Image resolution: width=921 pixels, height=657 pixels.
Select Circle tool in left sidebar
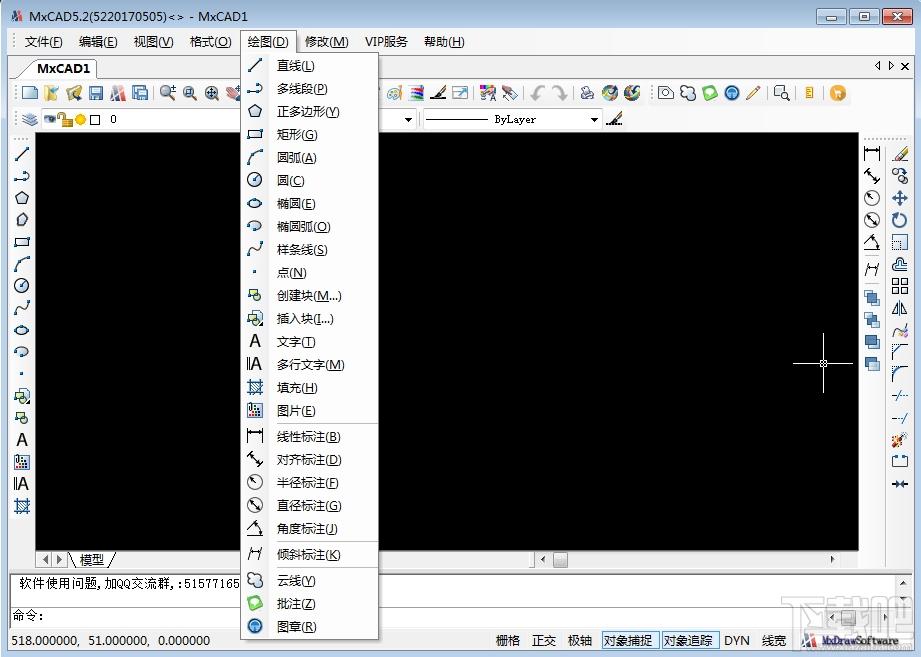click(22, 286)
